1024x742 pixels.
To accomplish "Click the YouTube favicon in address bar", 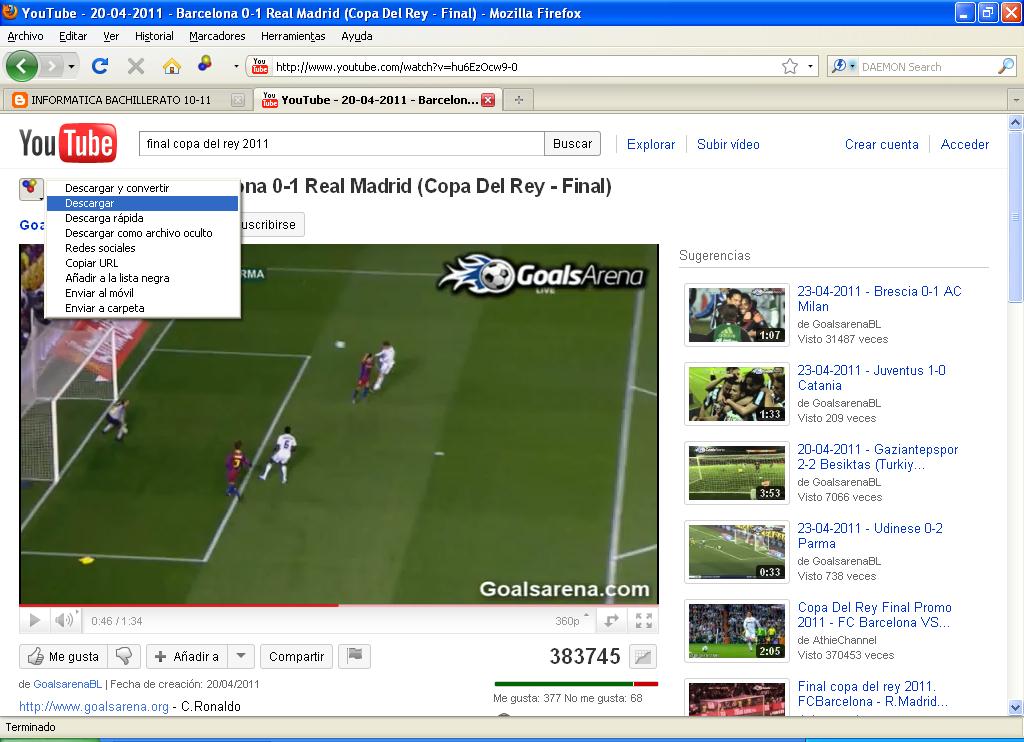I will pyautogui.click(x=260, y=66).
